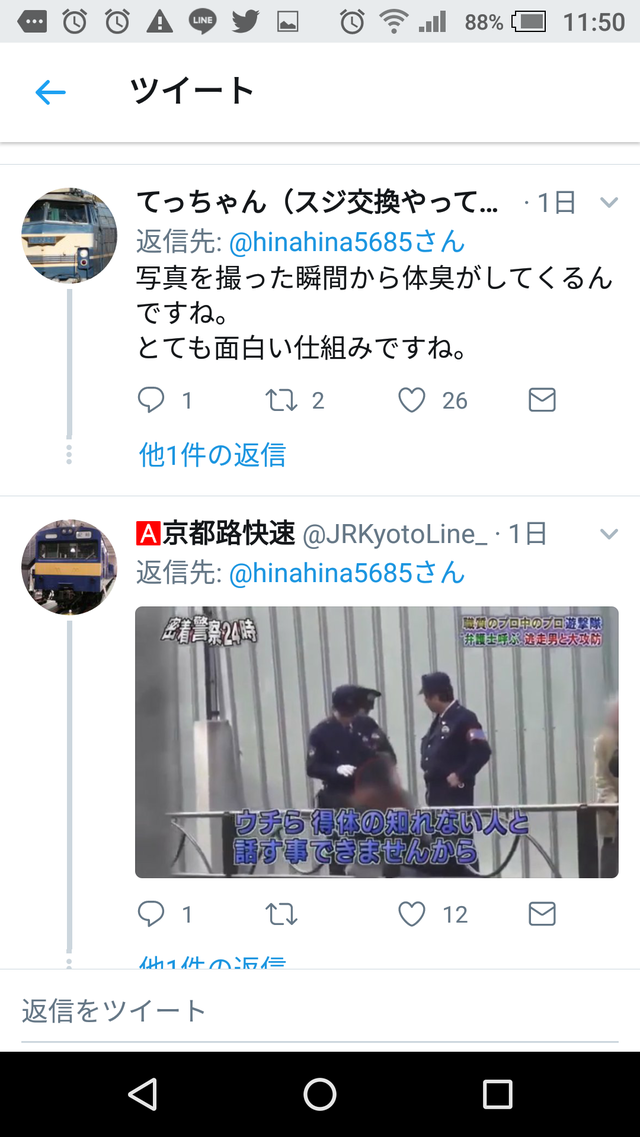The width and height of the screenshot is (640, 1137).
Task: Tap the Android recent apps button
Action: (x=497, y=1093)
